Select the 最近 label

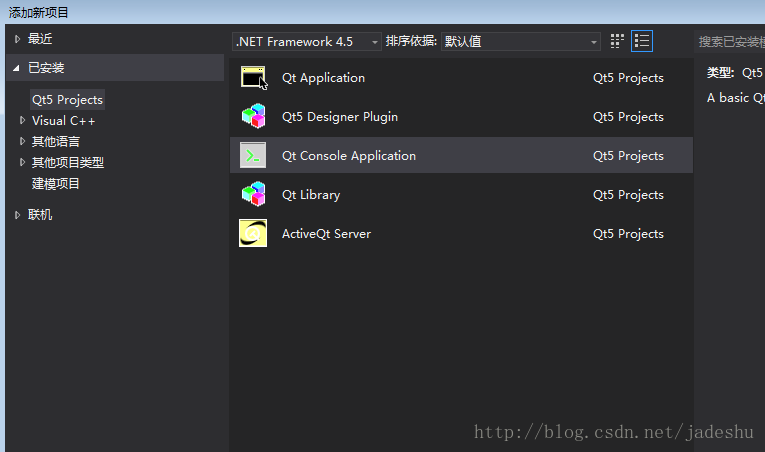[x=40, y=39]
